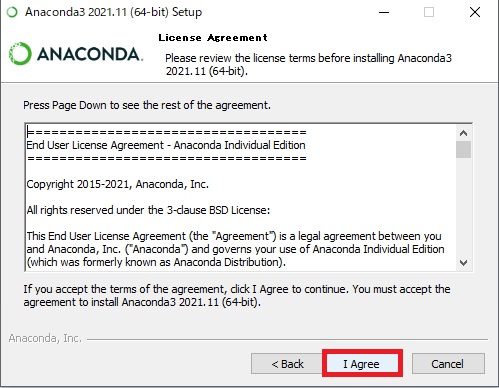Image resolution: width=499 pixels, height=388 pixels.
Task: Click the scrollbar down arrow in license box
Action: (463, 263)
